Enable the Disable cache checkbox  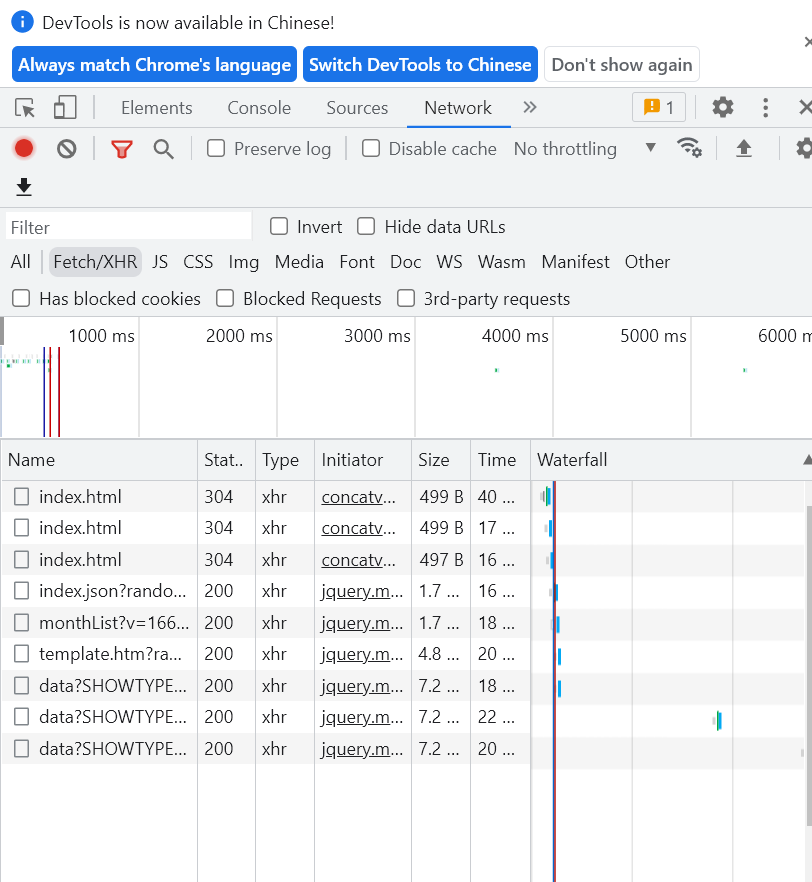click(x=371, y=148)
